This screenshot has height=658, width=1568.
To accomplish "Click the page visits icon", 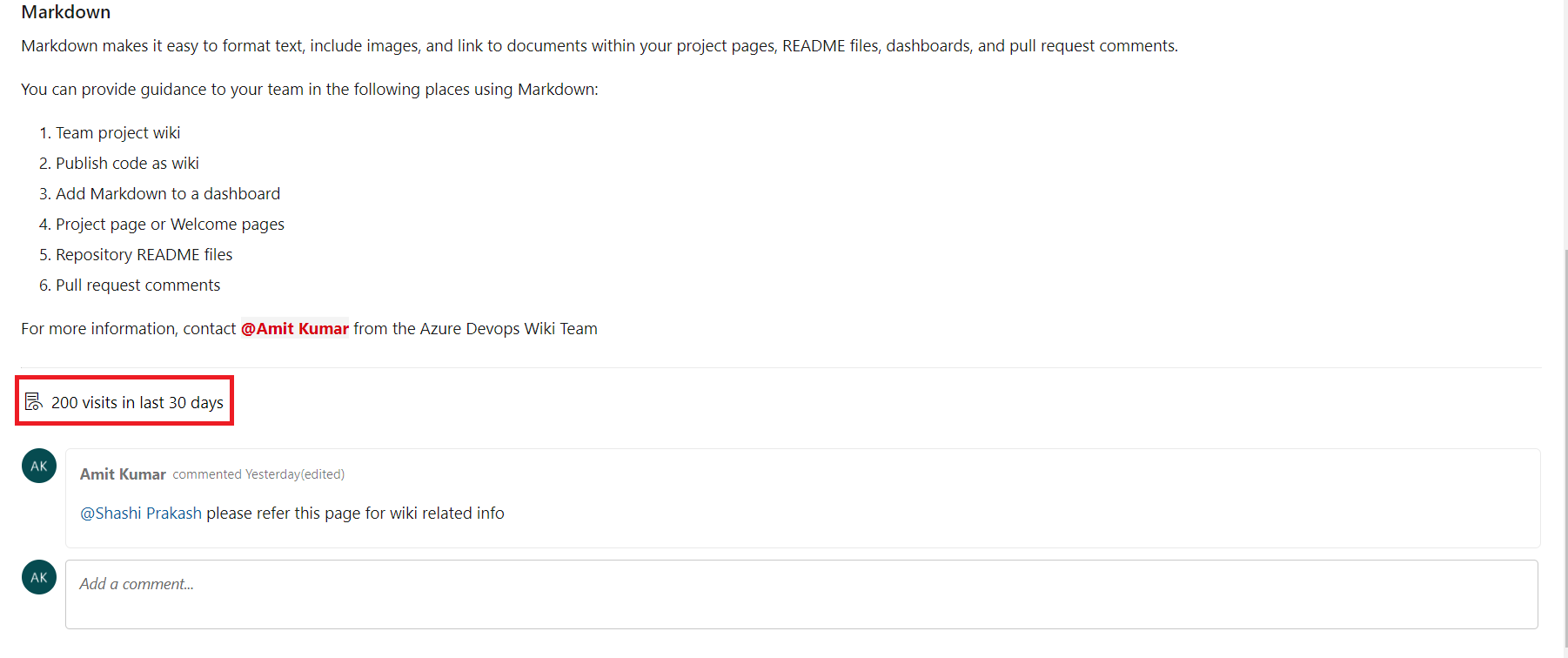I will tap(33, 401).
